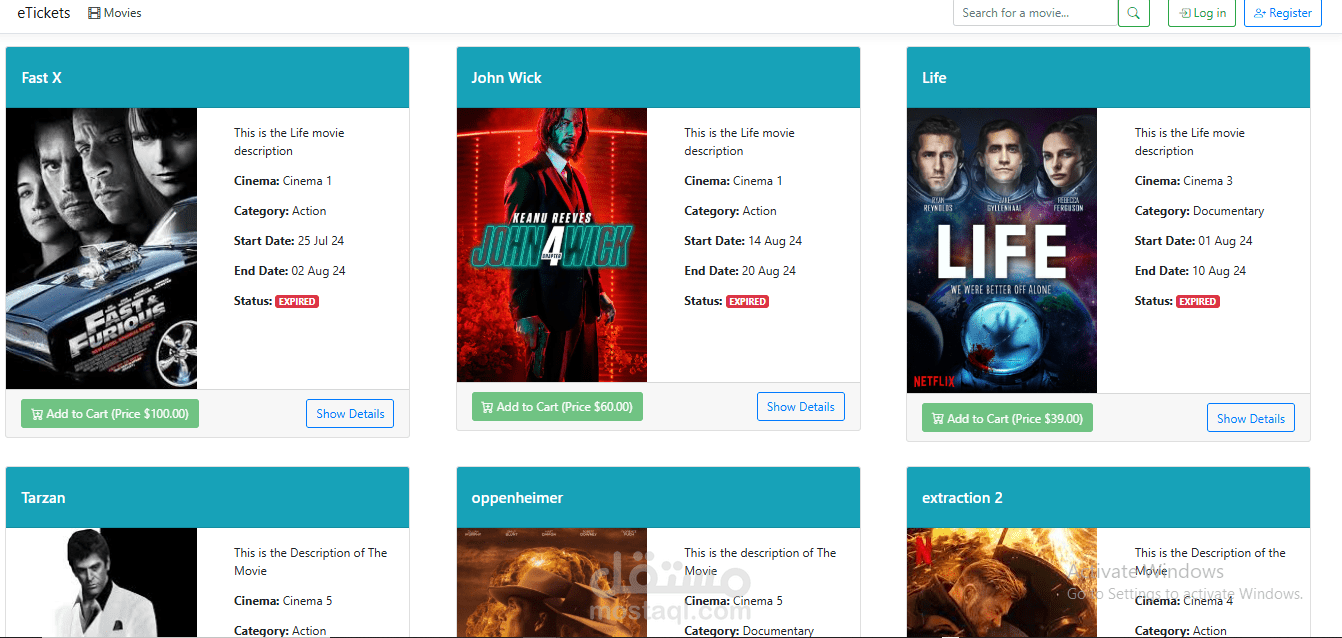Screen dimensions: 1342x638
Task: Click the EXPIRED badge on John Wick
Action: [x=747, y=301]
